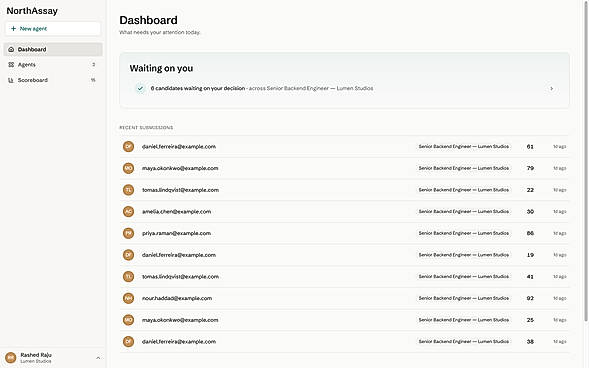Click the time-ago label in amelia.chen's row
The image size is (589, 368).
click(559, 212)
